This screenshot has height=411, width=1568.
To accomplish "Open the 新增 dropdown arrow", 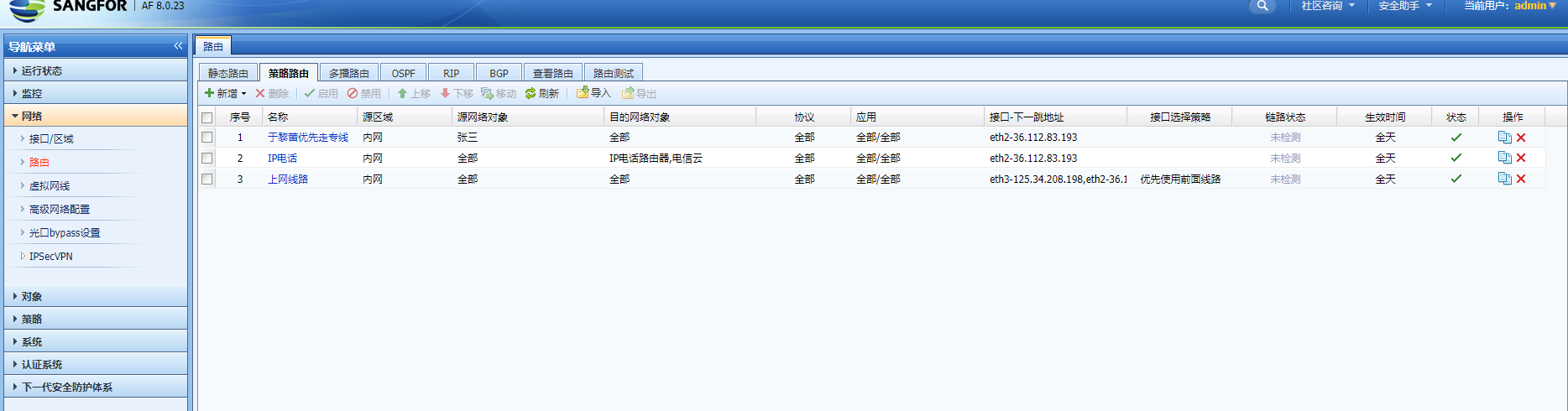I will point(244,94).
